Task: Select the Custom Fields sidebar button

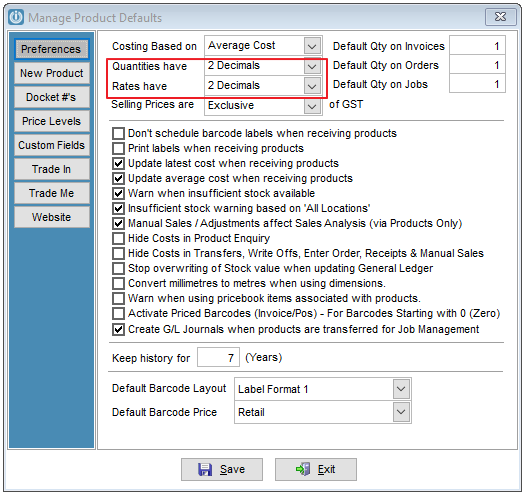Action: 52,145
